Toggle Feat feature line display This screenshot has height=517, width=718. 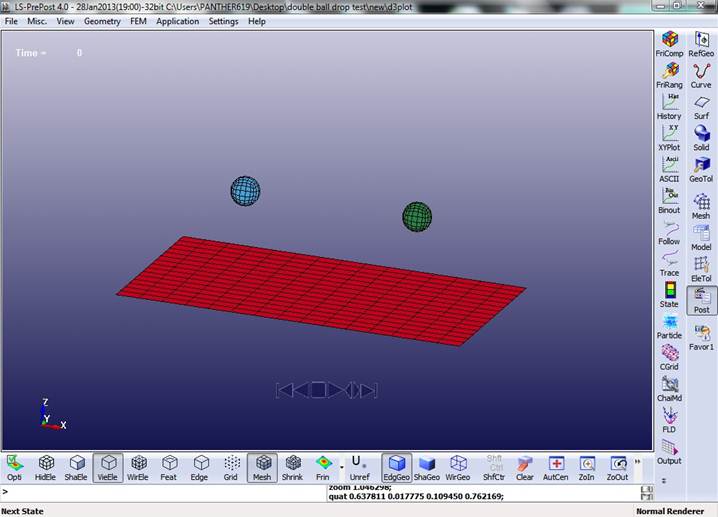point(169,468)
